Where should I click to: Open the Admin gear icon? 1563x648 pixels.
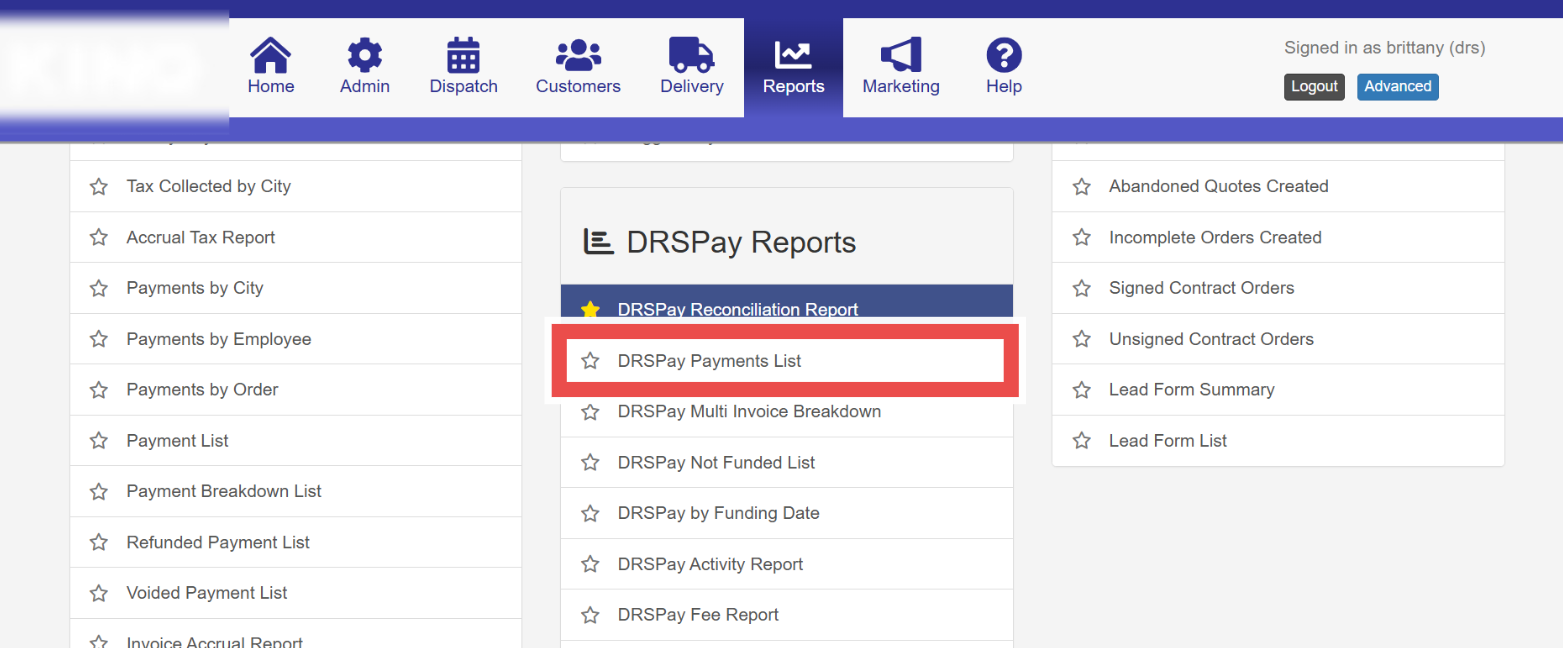point(365,55)
